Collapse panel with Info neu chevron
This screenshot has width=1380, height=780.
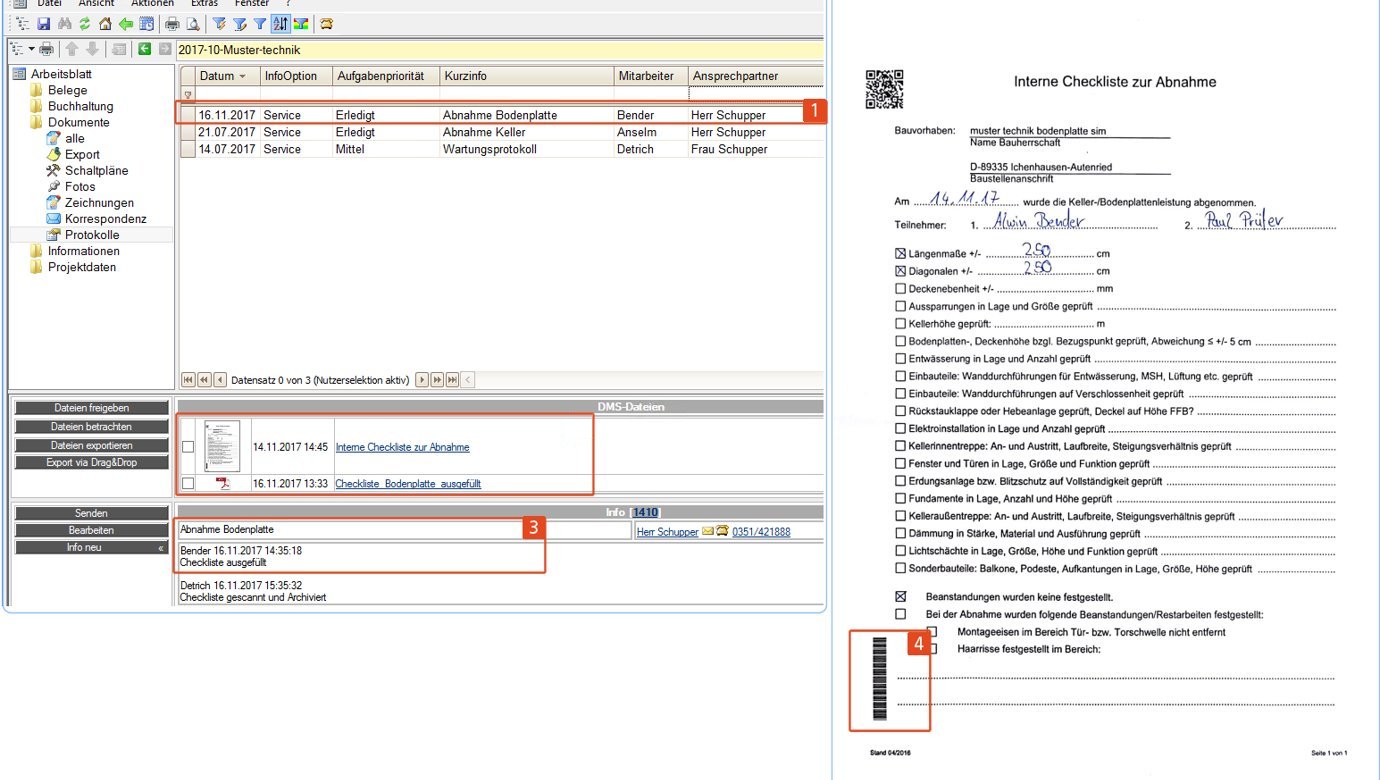pos(161,548)
